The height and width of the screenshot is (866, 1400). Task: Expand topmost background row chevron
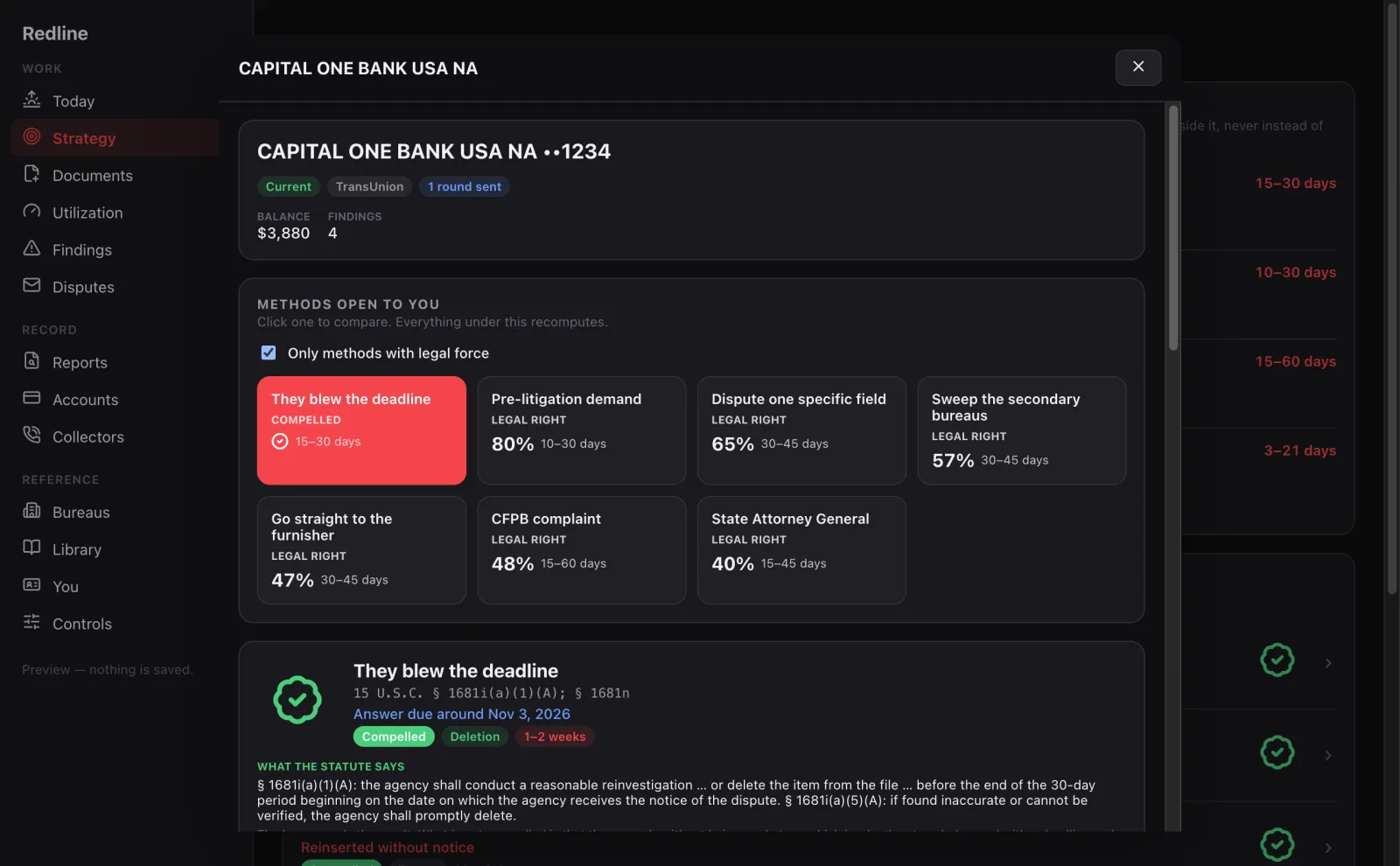point(1328,663)
